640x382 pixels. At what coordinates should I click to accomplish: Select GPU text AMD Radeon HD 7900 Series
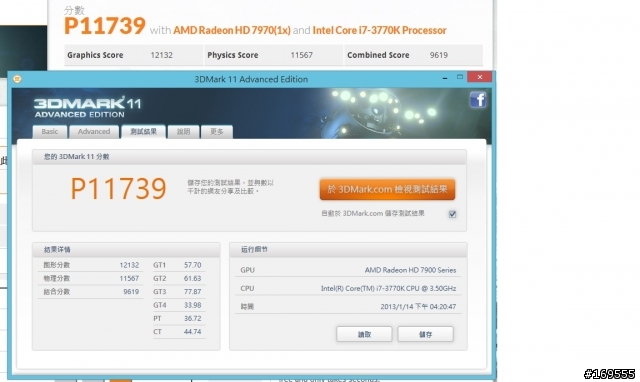[x=411, y=270]
